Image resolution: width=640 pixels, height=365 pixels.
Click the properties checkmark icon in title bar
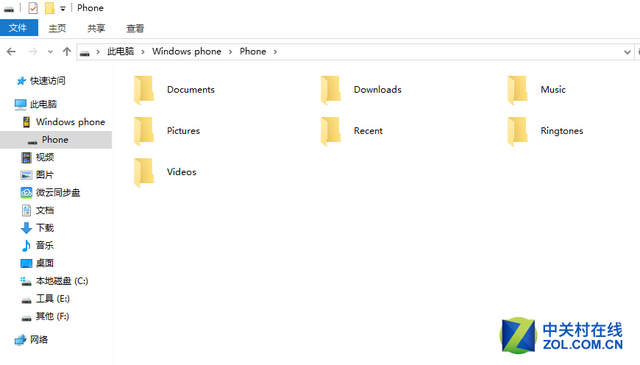click(33, 8)
